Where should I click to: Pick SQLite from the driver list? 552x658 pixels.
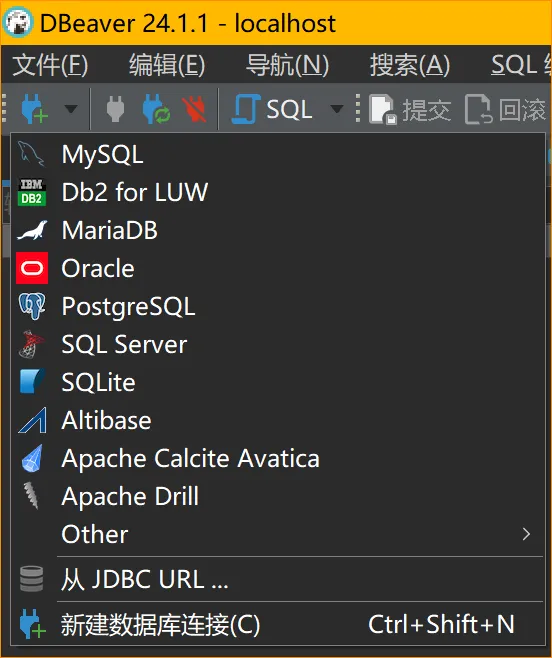pos(277,382)
